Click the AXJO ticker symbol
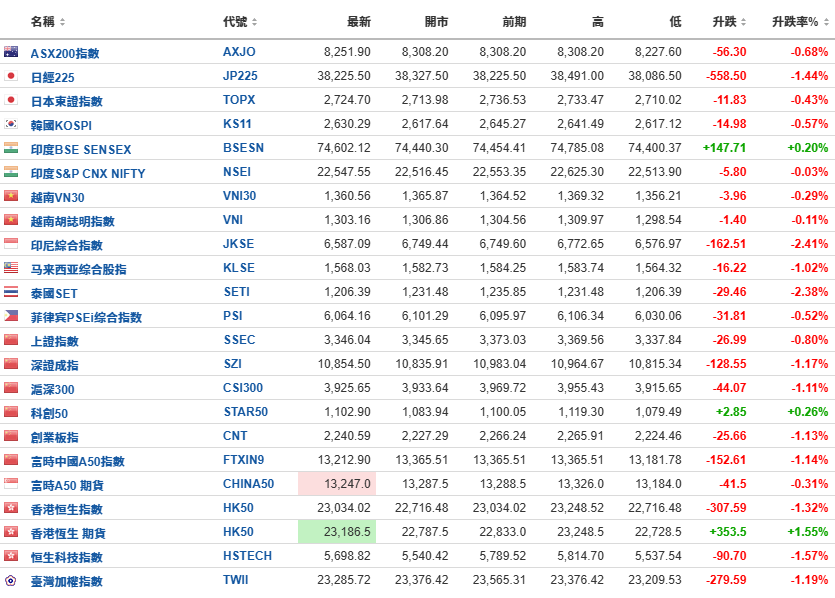Image resolution: width=835 pixels, height=598 pixels. tap(239, 52)
